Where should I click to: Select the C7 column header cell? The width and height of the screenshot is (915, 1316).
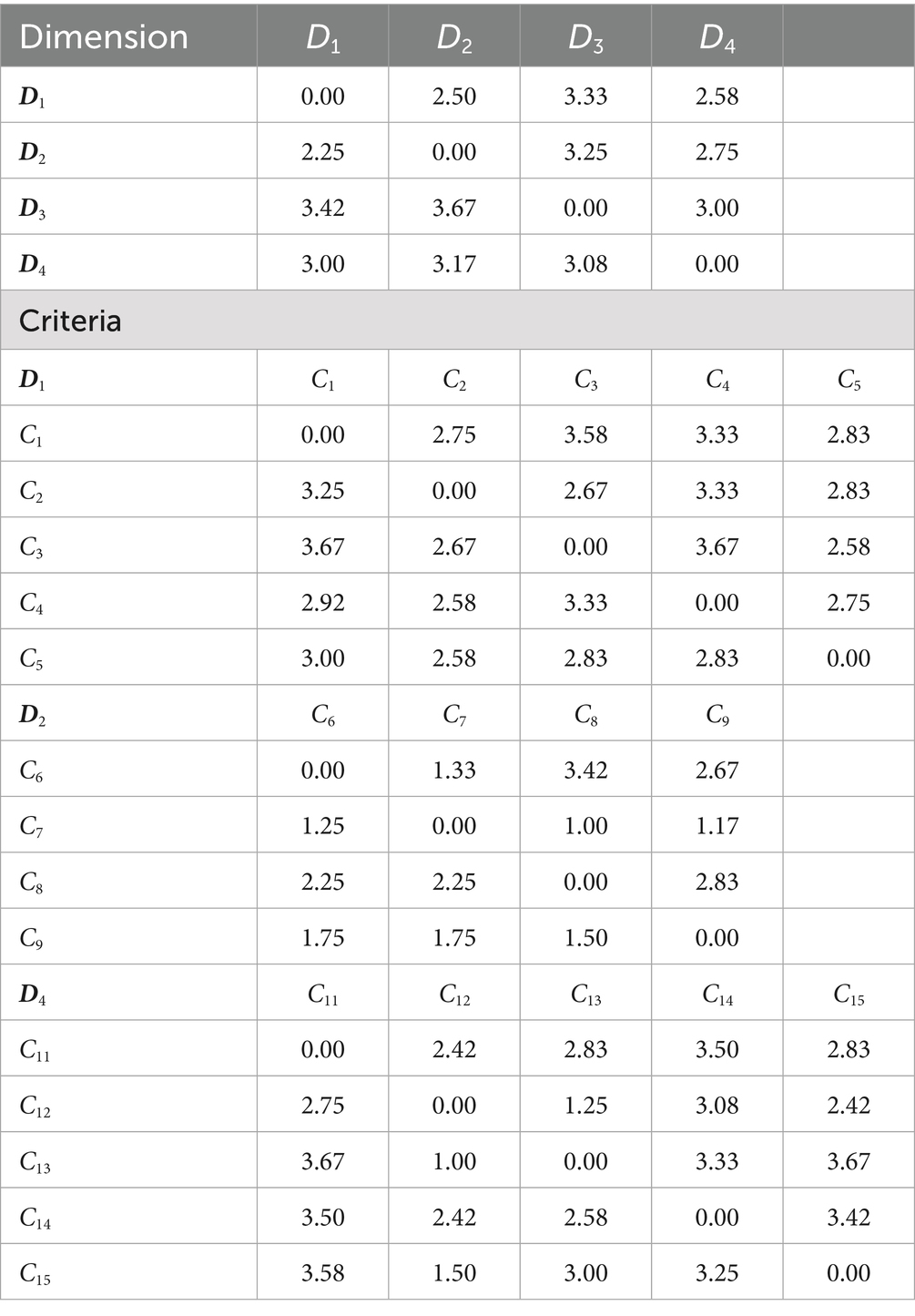pos(454,715)
